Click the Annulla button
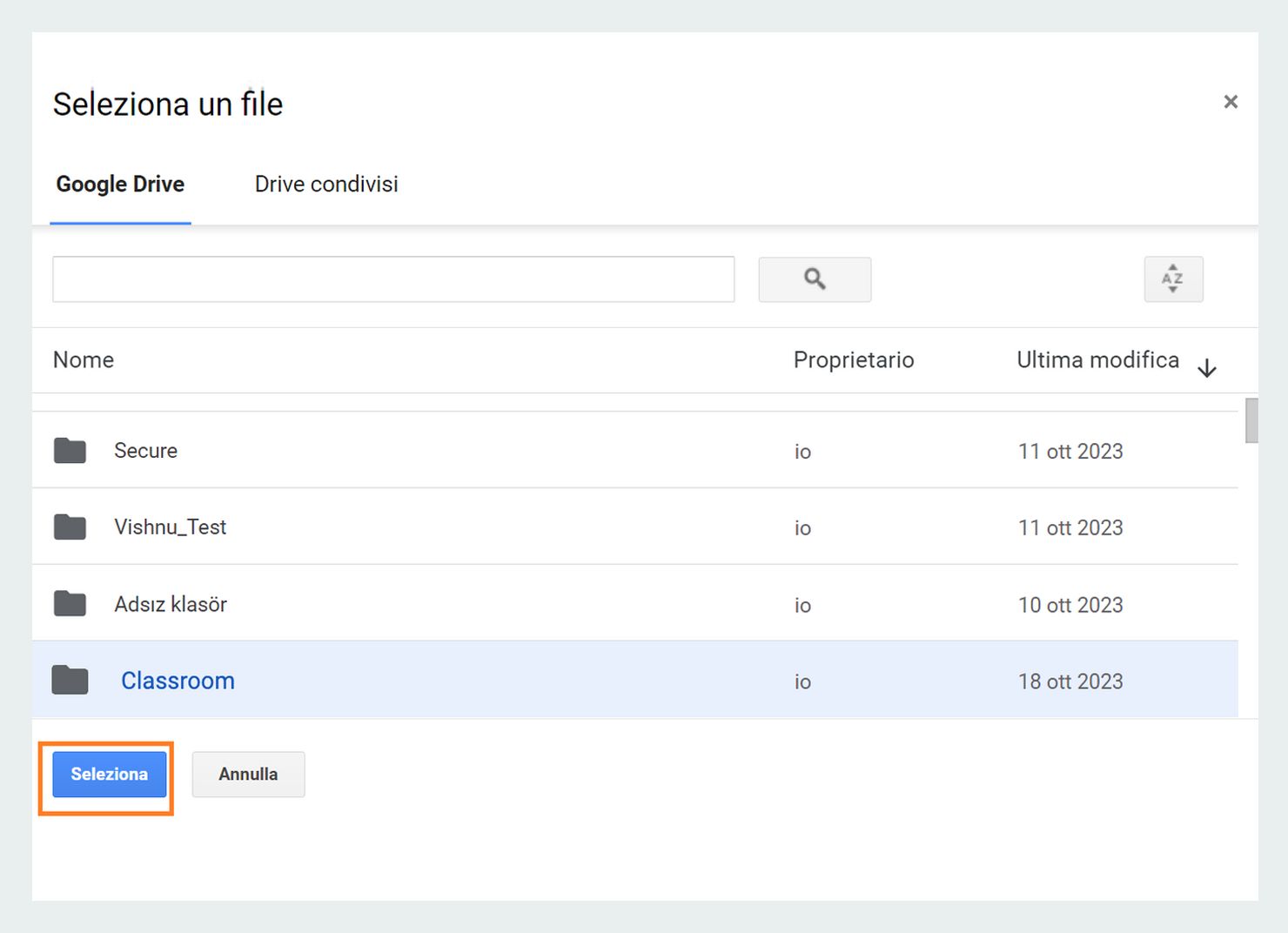This screenshot has height=933, width=1288. click(x=248, y=775)
